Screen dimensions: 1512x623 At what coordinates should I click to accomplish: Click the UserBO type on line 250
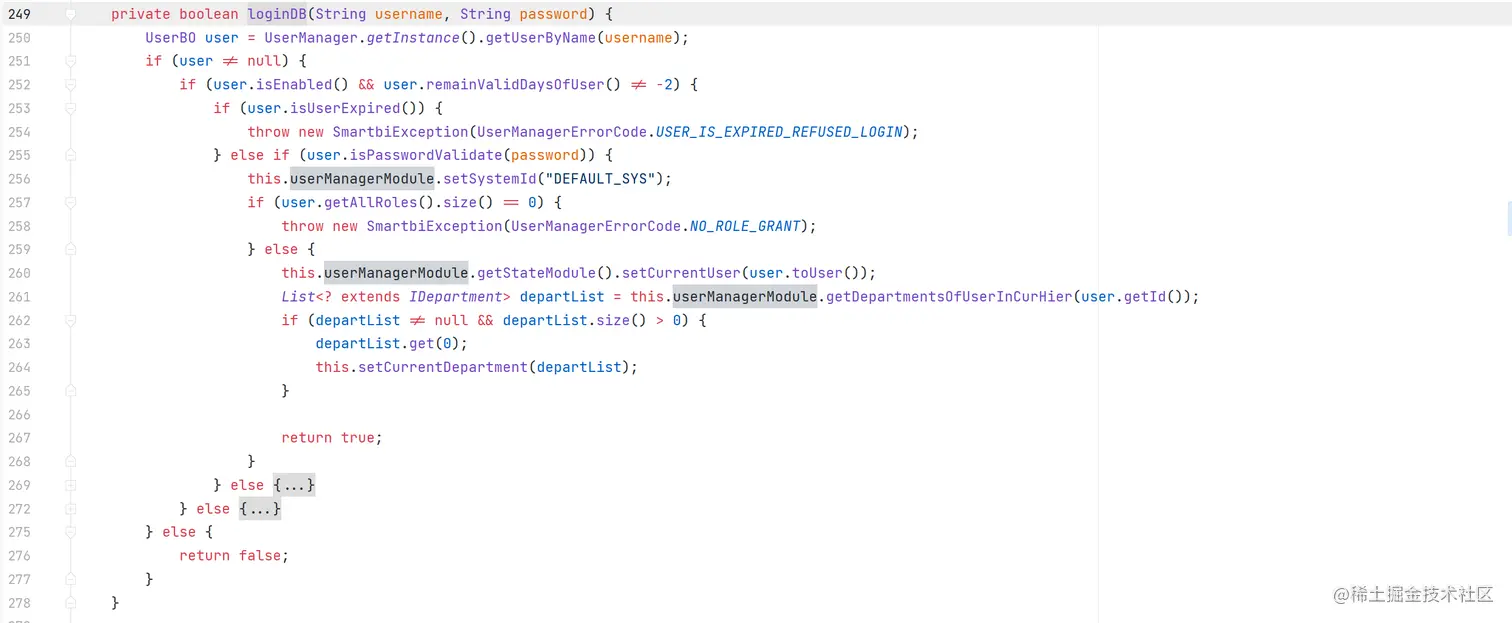171,38
